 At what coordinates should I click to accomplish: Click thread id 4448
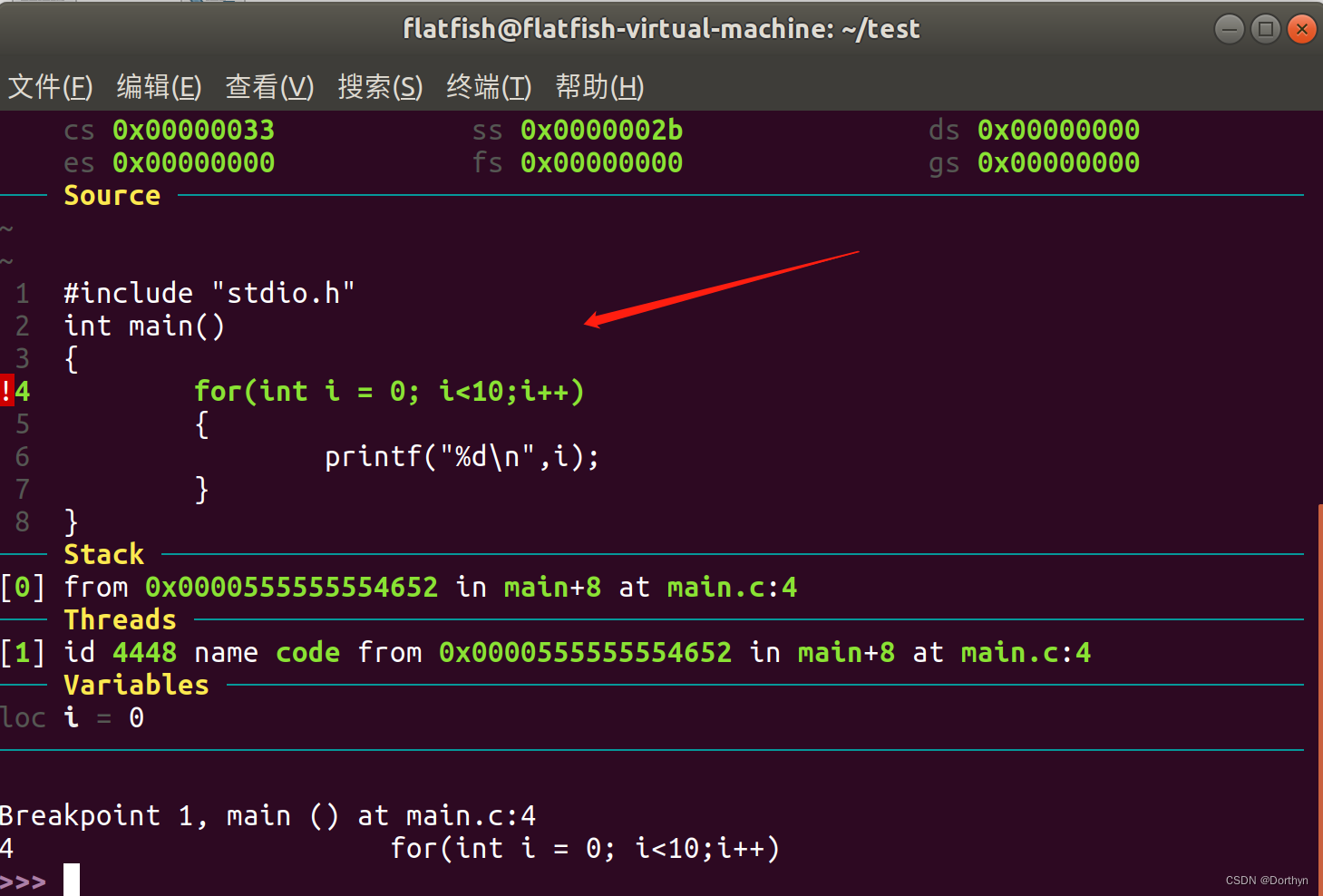[145, 652]
